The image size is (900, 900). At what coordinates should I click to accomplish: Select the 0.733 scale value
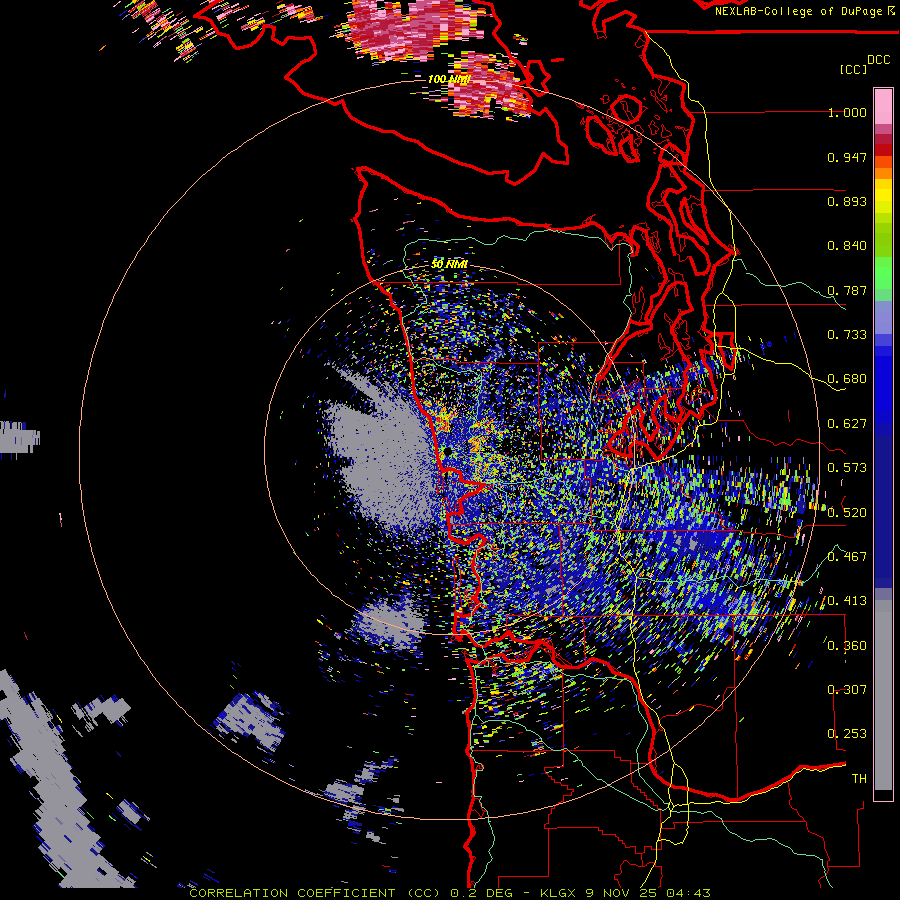click(x=847, y=335)
